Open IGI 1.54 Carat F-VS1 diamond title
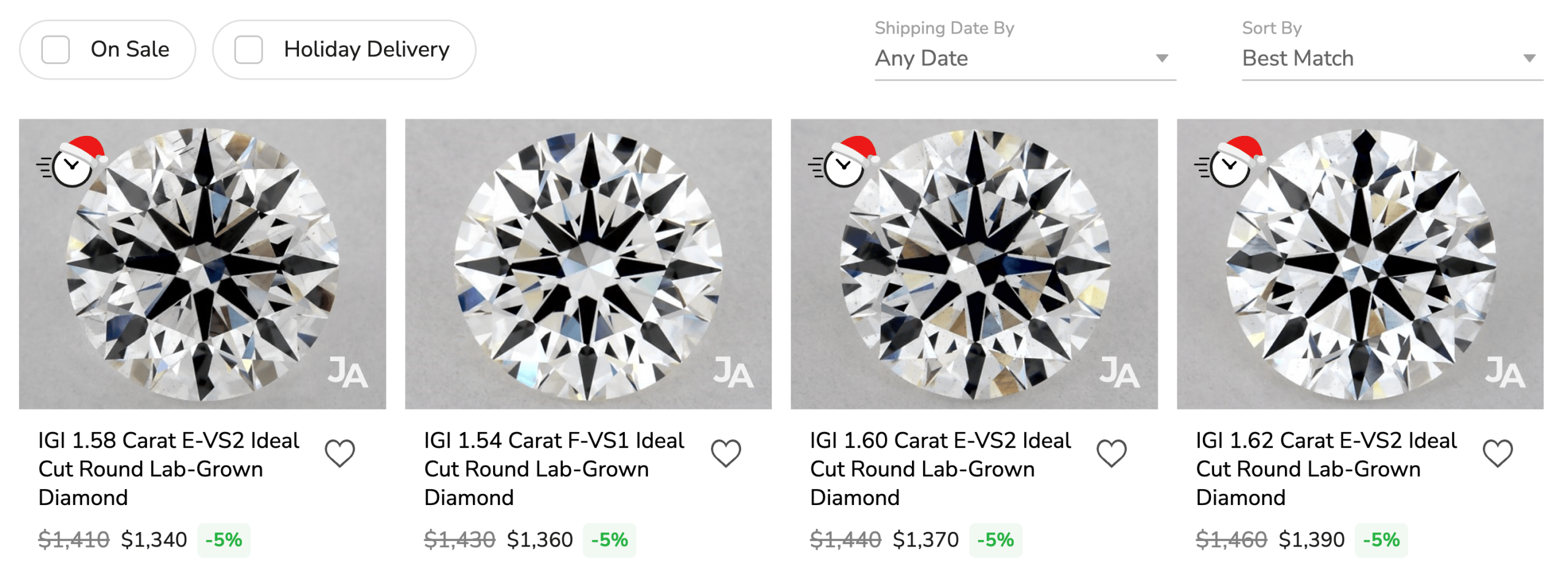The width and height of the screenshot is (1568, 587). click(x=554, y=469)
